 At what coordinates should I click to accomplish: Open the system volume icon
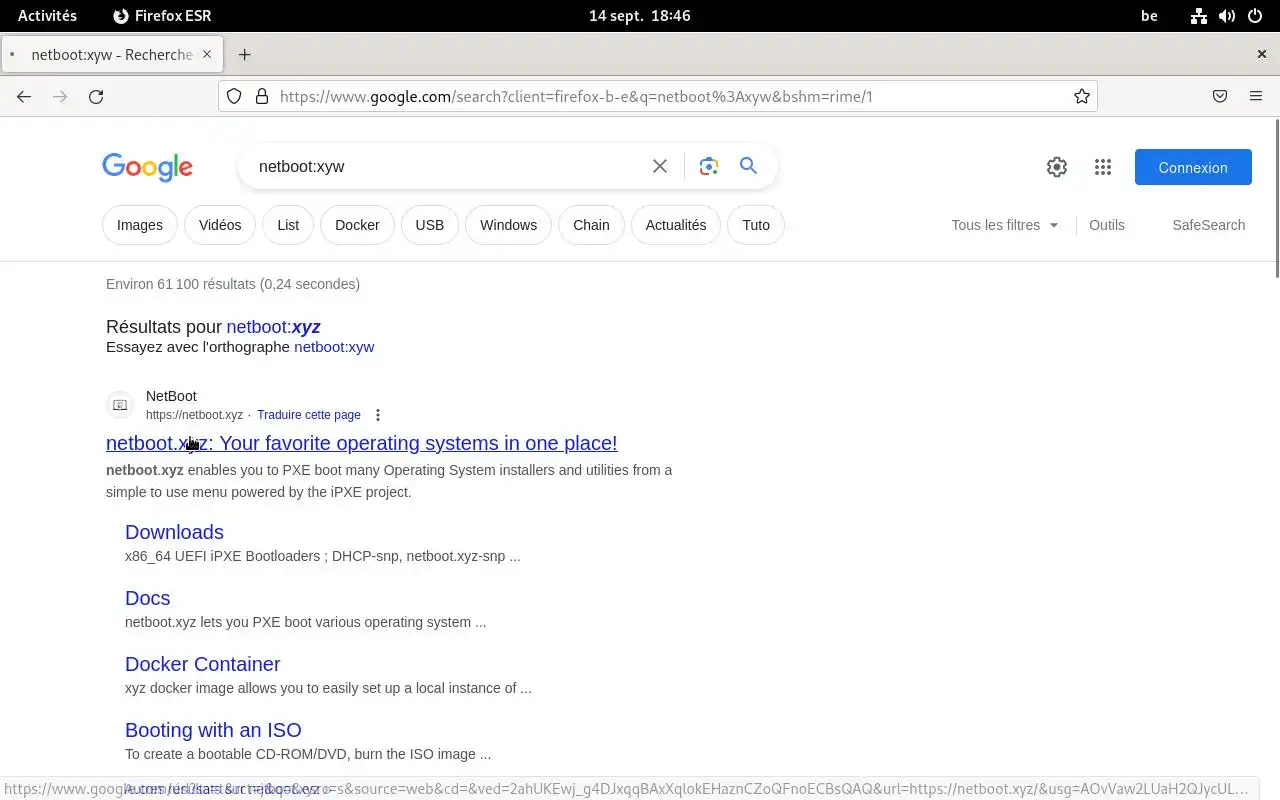click(1227, 16)
